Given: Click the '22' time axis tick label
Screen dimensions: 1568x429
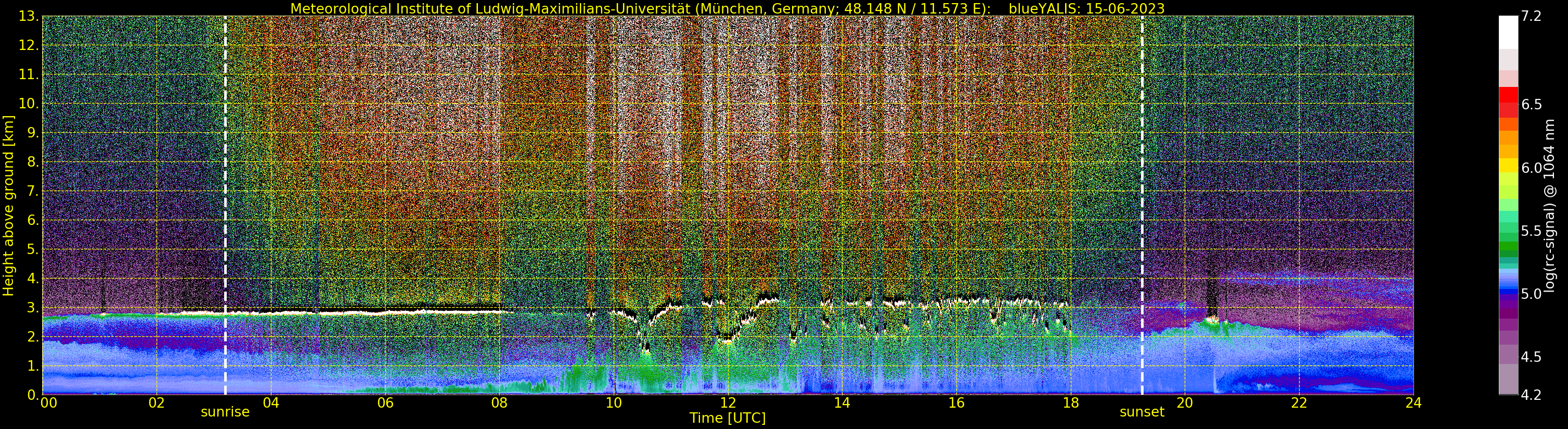Looking at the screenshot, I should click(1299, 403).
